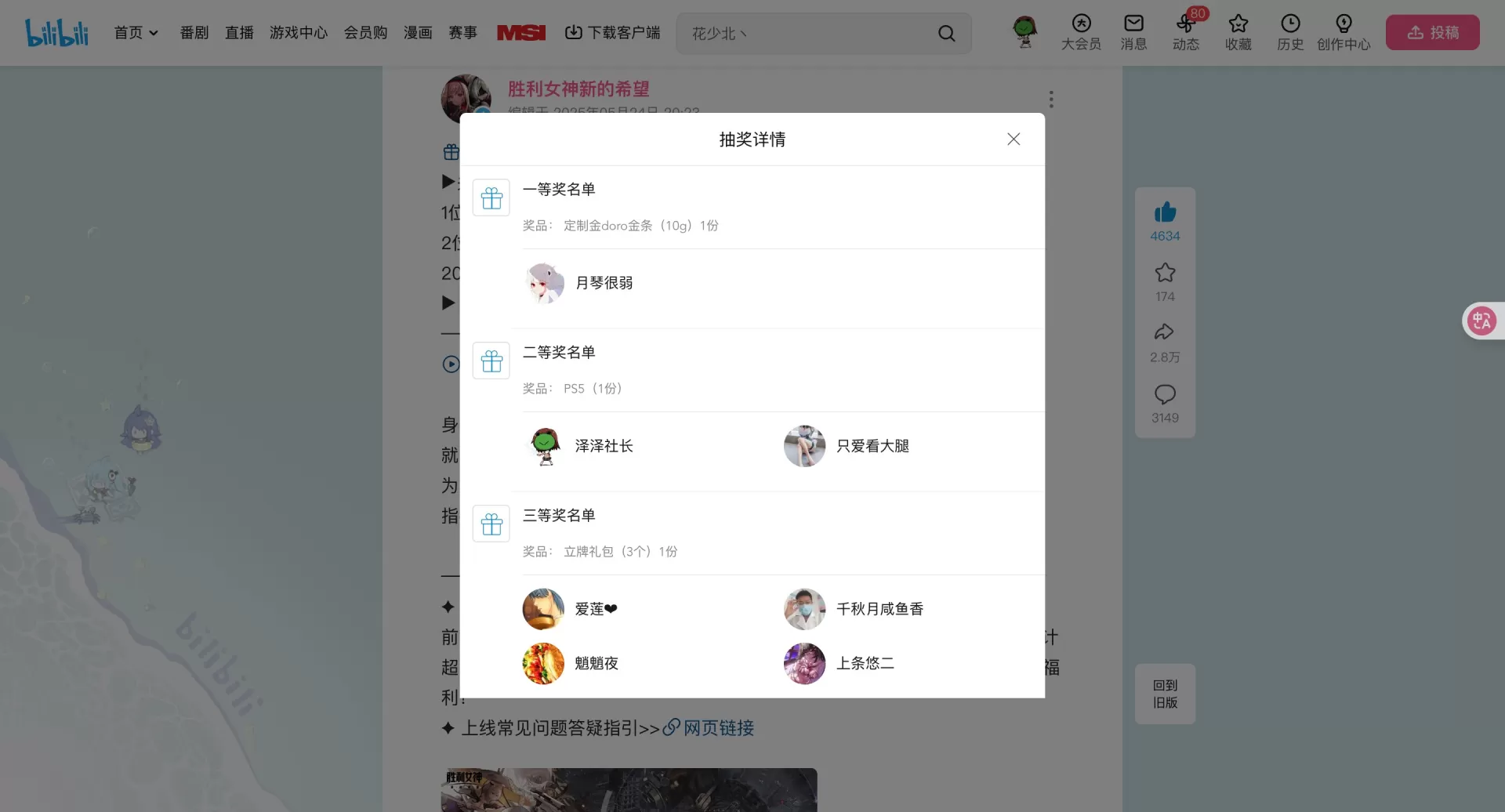Viewport: 1505px width, 812px height.
Task: Open avatar of winner 魍魉夜
Action: [x=543, y=663]
